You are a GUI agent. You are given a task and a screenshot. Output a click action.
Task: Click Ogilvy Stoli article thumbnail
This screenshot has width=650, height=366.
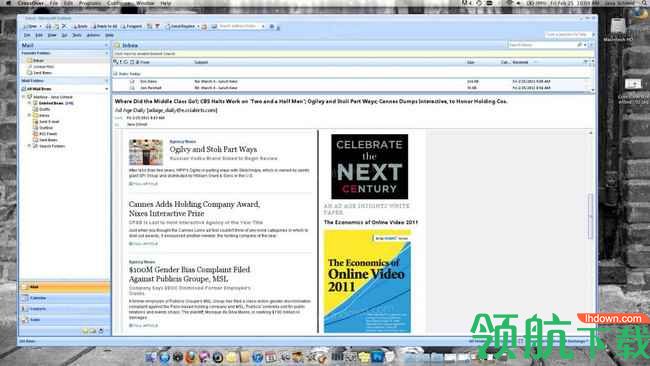(x=146, y=152)
